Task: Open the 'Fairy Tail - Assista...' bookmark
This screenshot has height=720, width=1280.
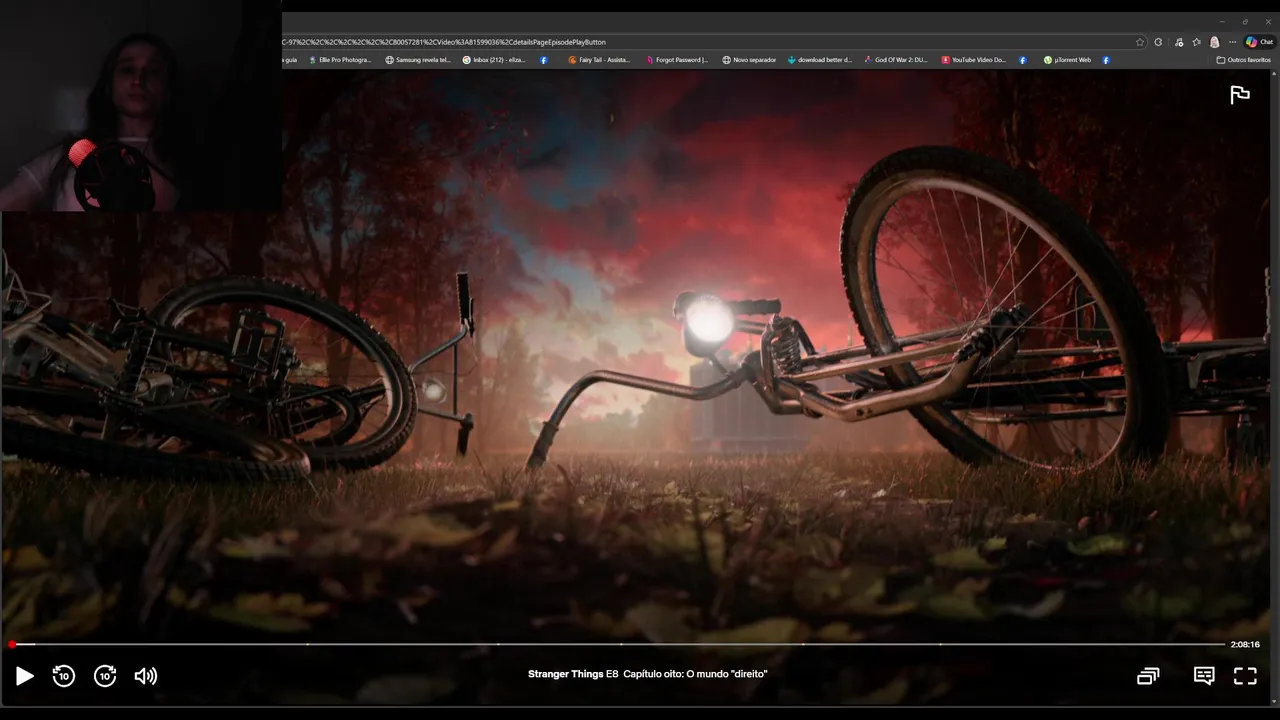Action: click(599, 60)
